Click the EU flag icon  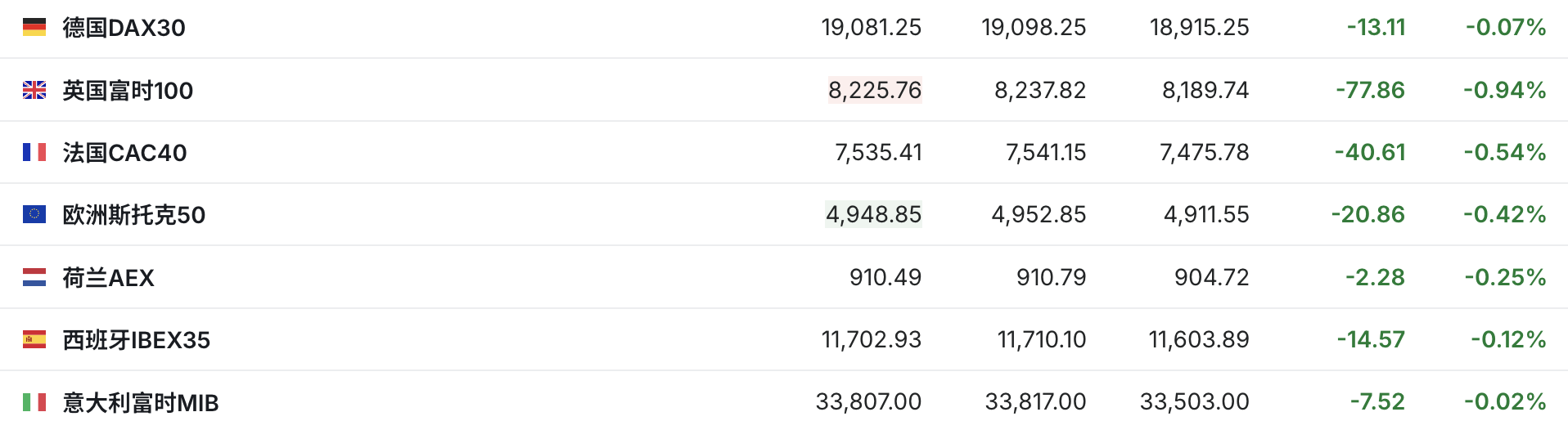coord(34,214)
